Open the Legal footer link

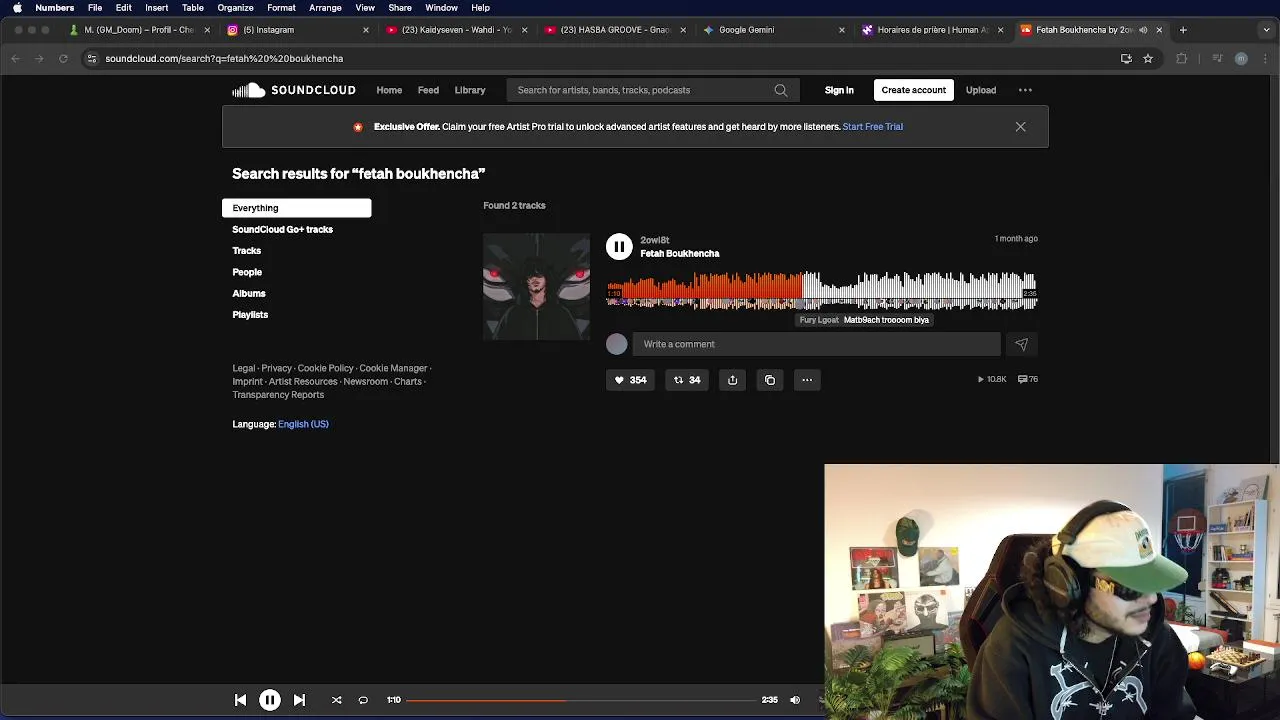[244, 368]
